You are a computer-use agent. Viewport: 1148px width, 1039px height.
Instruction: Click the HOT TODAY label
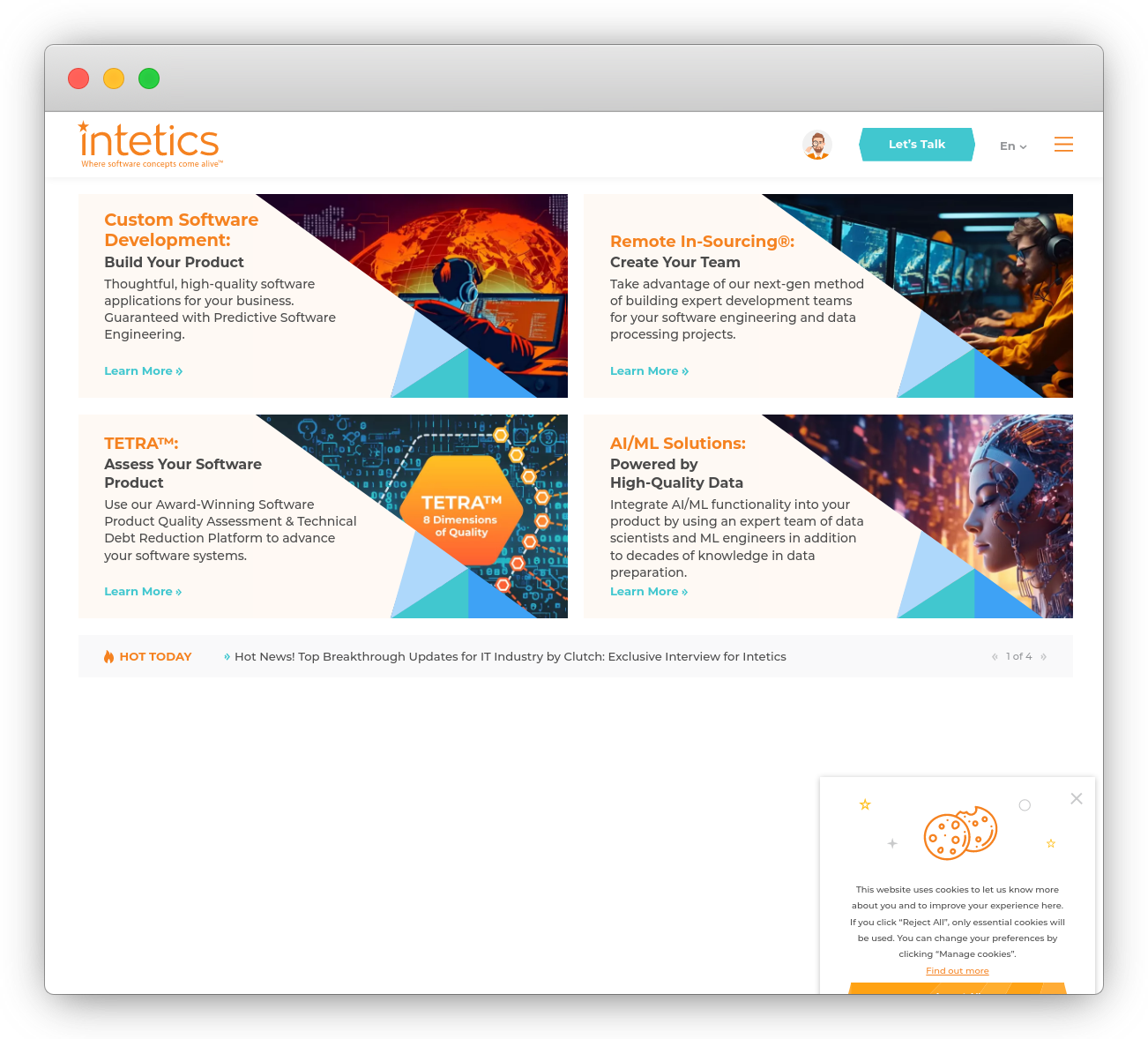pyautogui.click(x=155, y=656)
